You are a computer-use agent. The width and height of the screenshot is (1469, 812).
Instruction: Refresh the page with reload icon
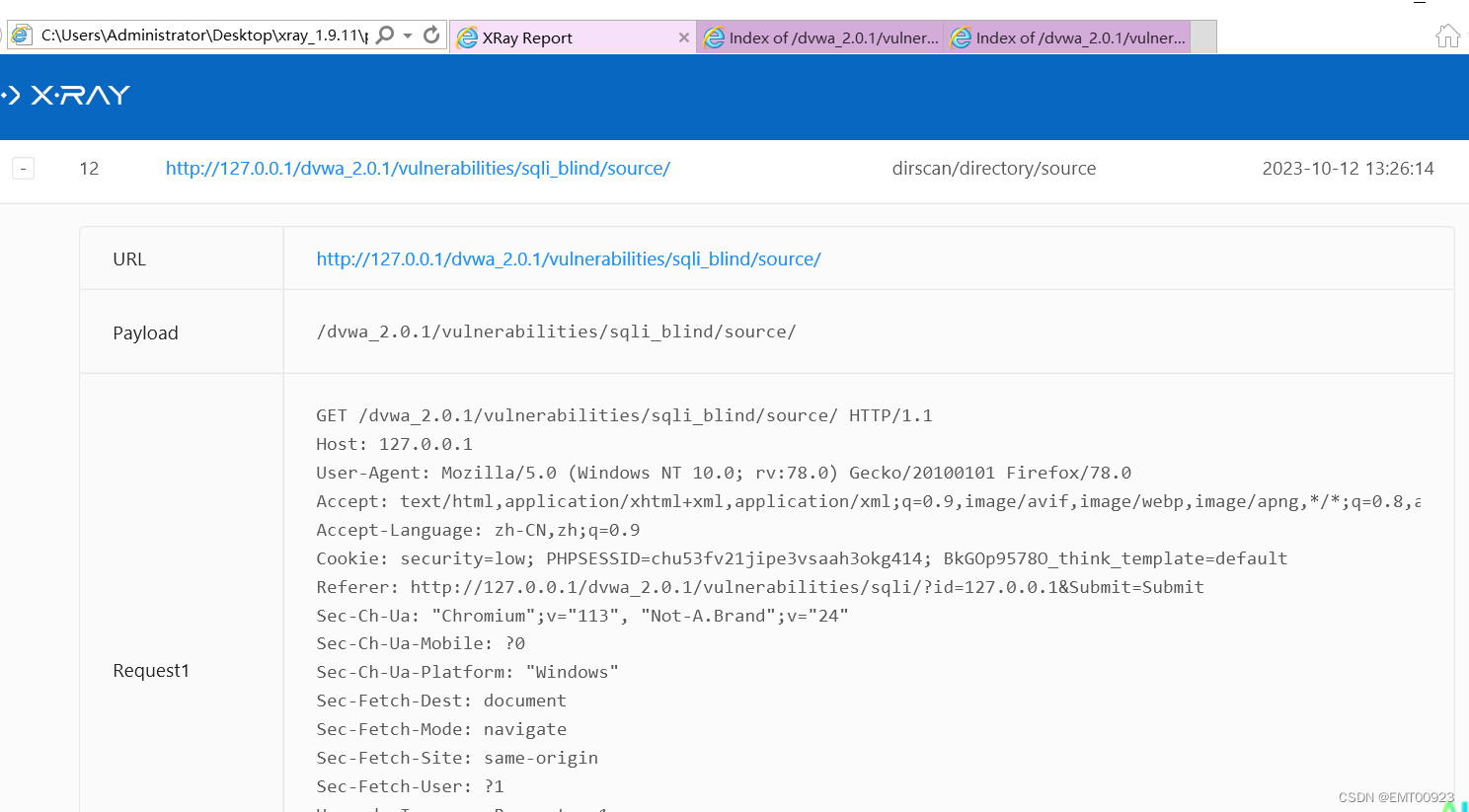pos(431,36)
